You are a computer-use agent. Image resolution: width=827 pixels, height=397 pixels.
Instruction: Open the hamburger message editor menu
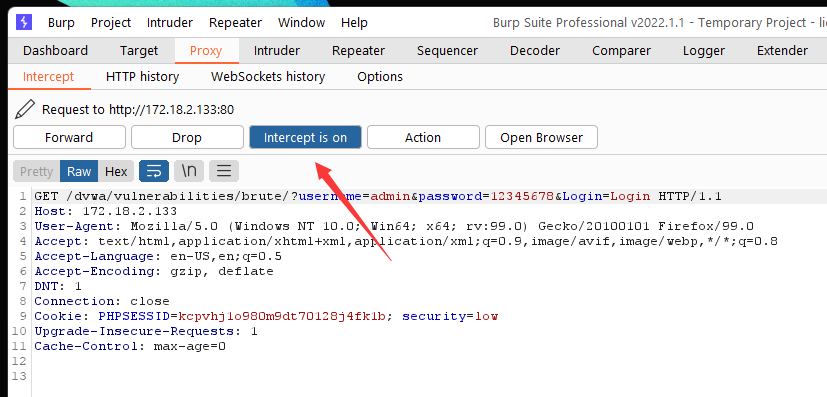(x=224, y=171)
